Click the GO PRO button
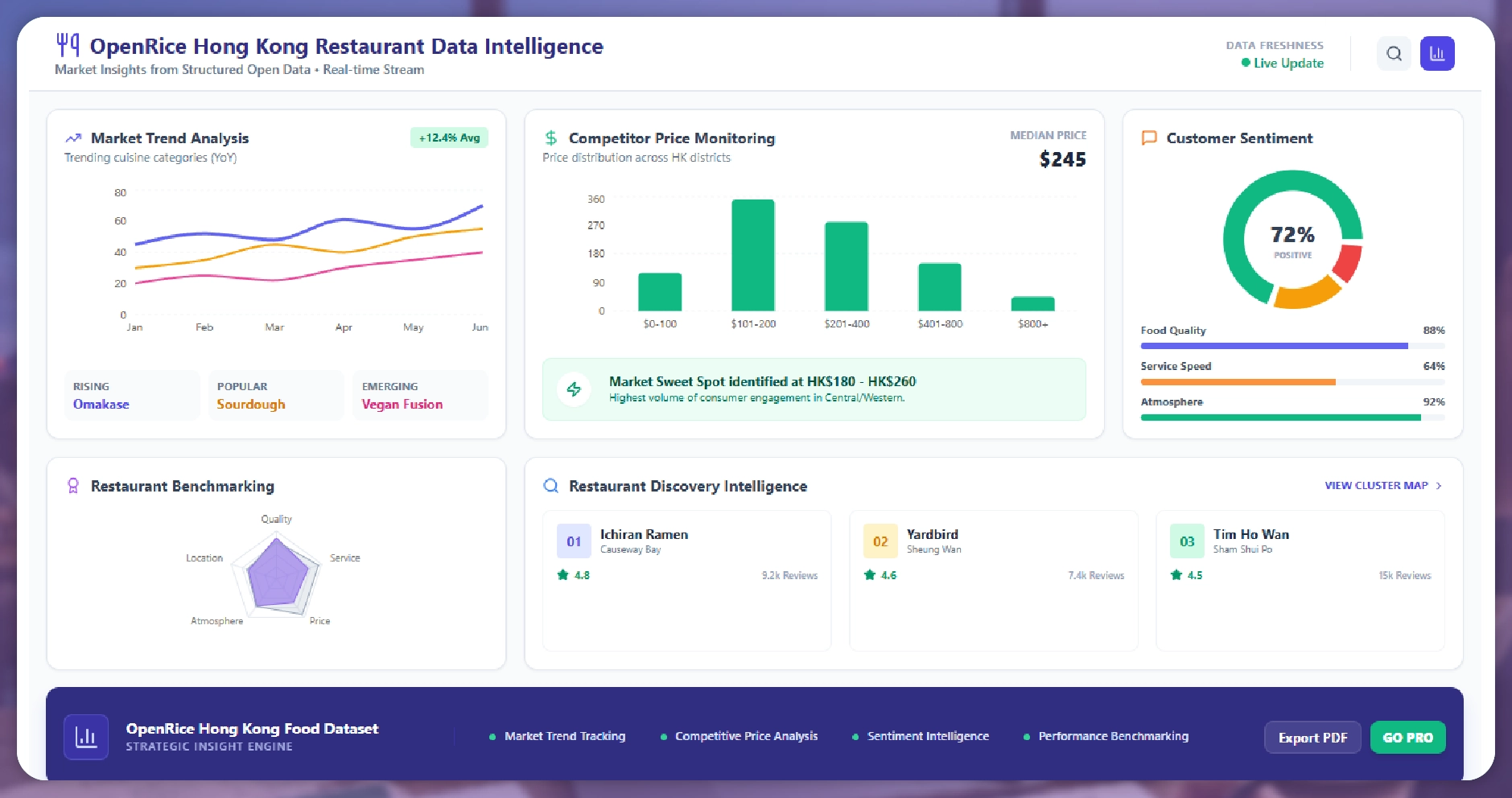The image size is (1512, 798). coord(1407,738)
